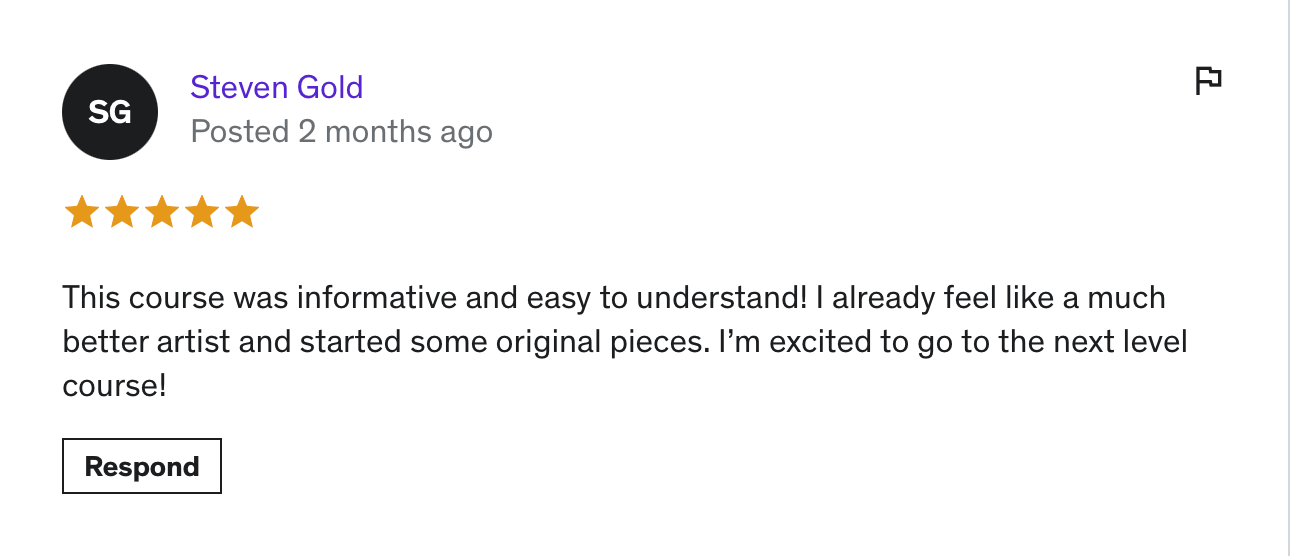Click the fourth rating star
Viewport: 1290px width, 556px height.
tap(201, 212)
